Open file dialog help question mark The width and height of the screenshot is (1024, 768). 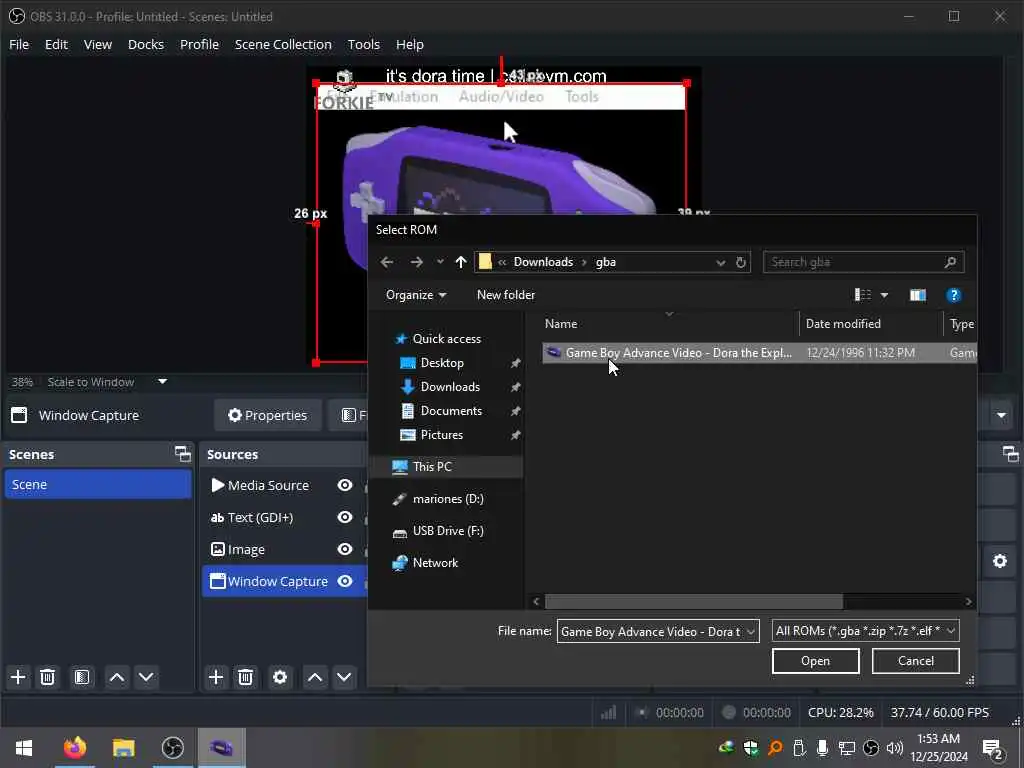pyautogui.click(x=953, y=295)
